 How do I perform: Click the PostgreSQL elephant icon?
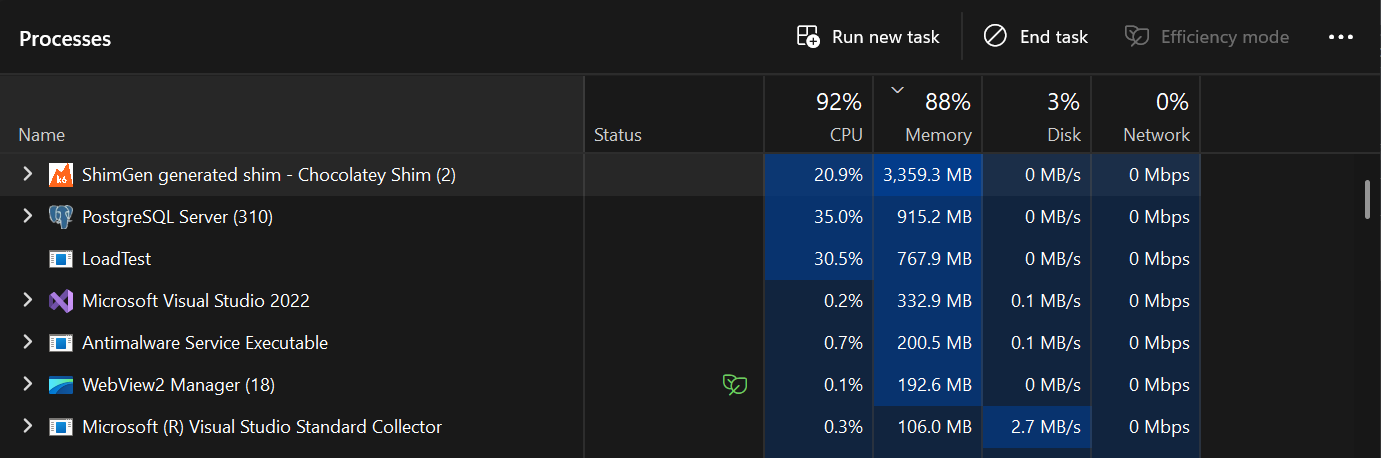(x=61, y=217)
